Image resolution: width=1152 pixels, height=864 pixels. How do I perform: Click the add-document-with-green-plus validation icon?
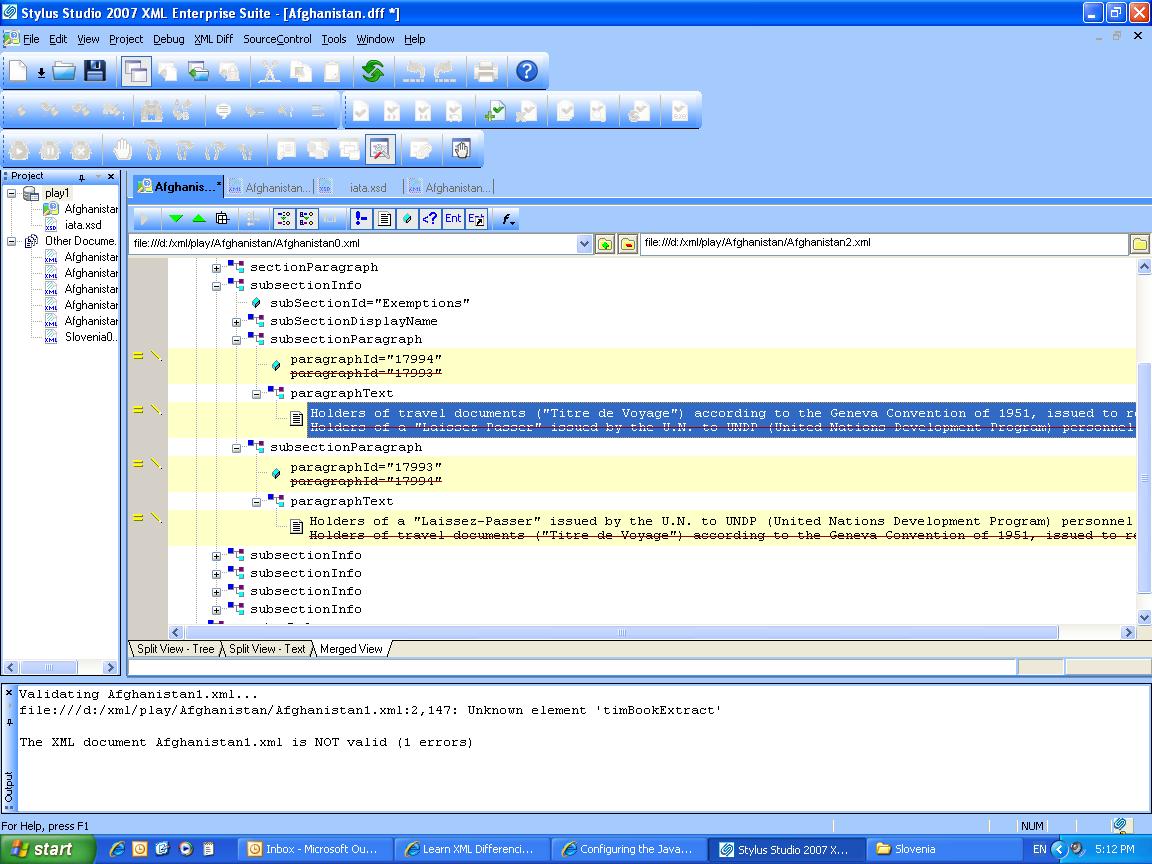tap(494, 112)
